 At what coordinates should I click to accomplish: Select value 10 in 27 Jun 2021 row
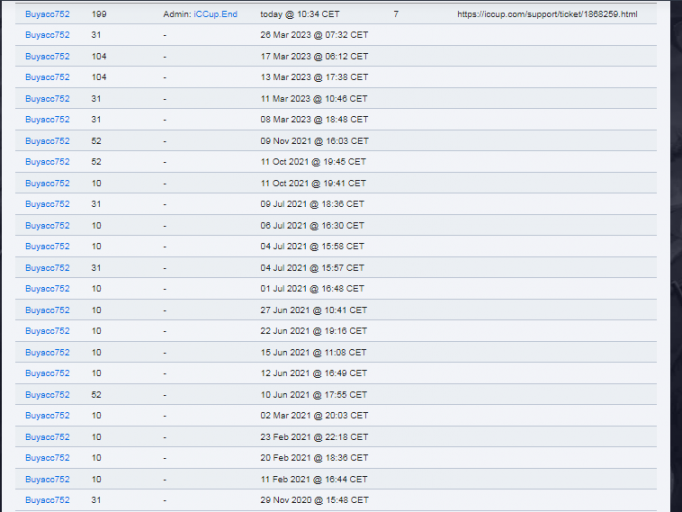(x=96, y=310)
